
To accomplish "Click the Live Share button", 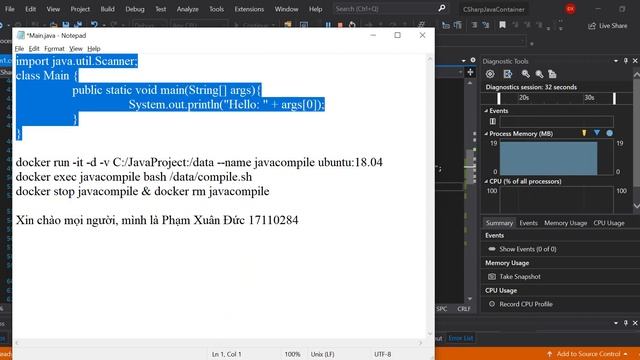I will 607,26.
